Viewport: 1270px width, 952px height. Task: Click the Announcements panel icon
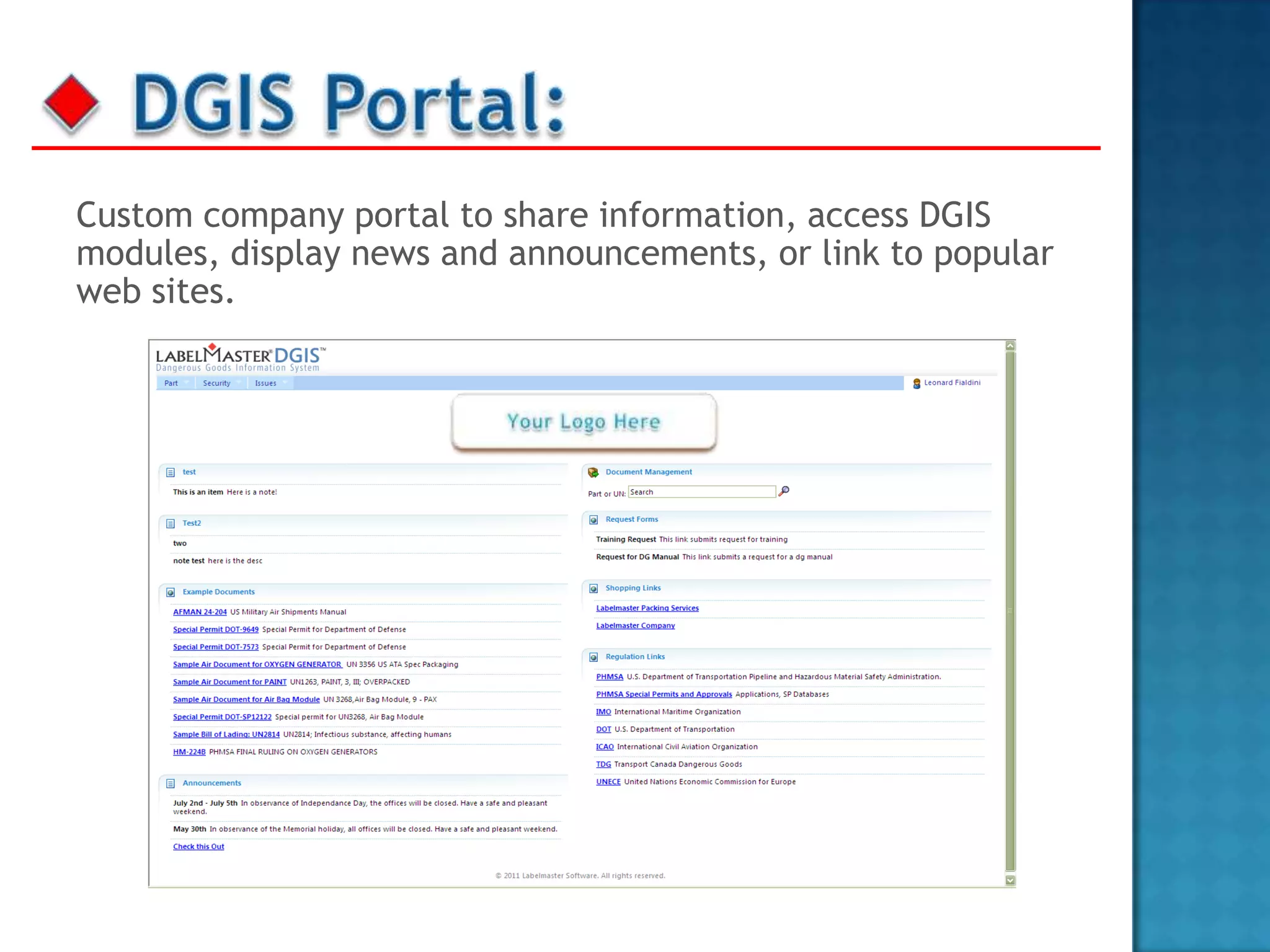click(171, 784)
